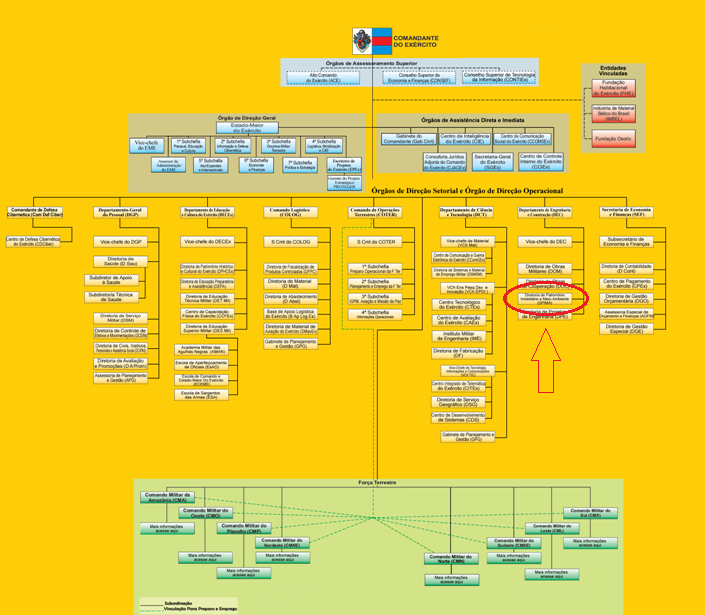Select Comandante de Defesa Cibernética (Com Def Ciber)

(35, 212)
